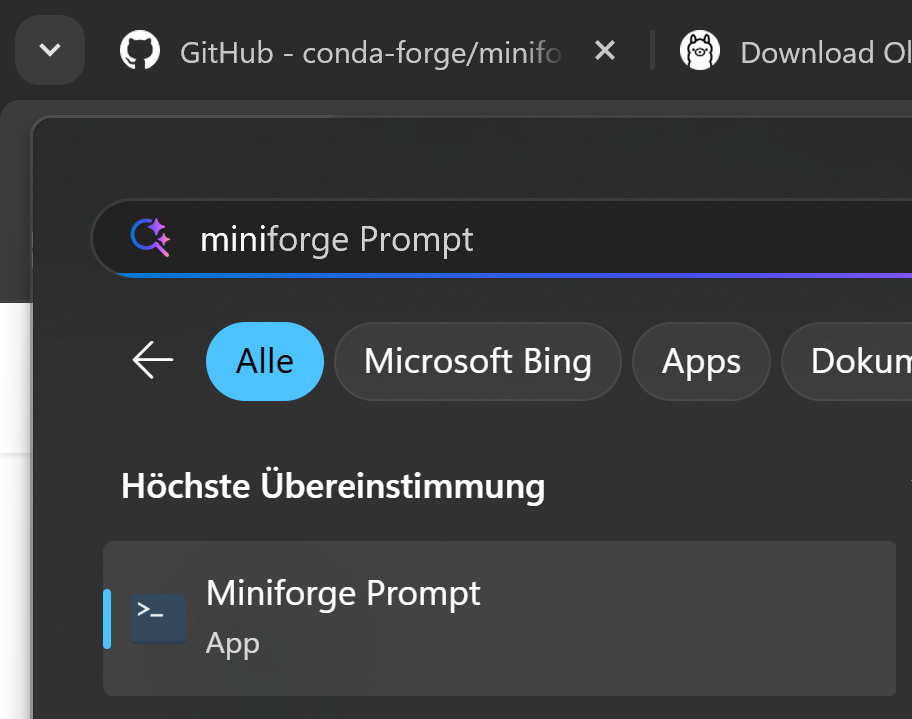Click the blue selection bar beside the result
The height and width of the screenshot is (719, 912).
(x=108, y=618)
